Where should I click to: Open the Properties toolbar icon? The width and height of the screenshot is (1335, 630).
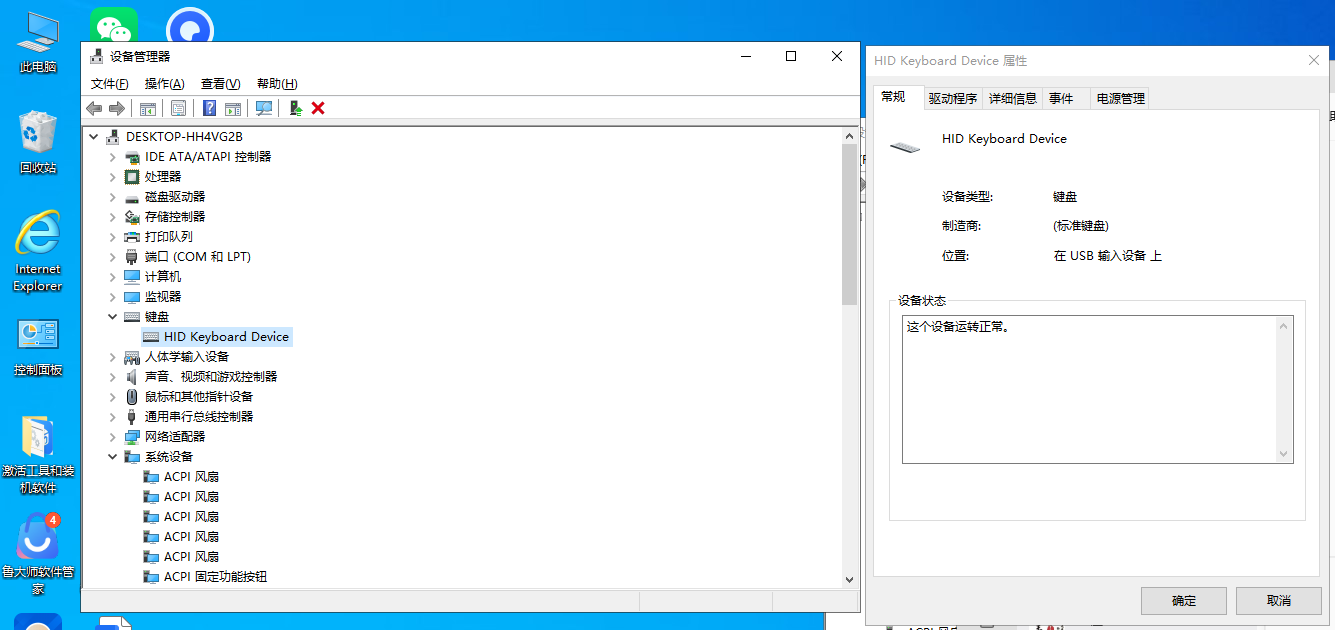[179, 108]
